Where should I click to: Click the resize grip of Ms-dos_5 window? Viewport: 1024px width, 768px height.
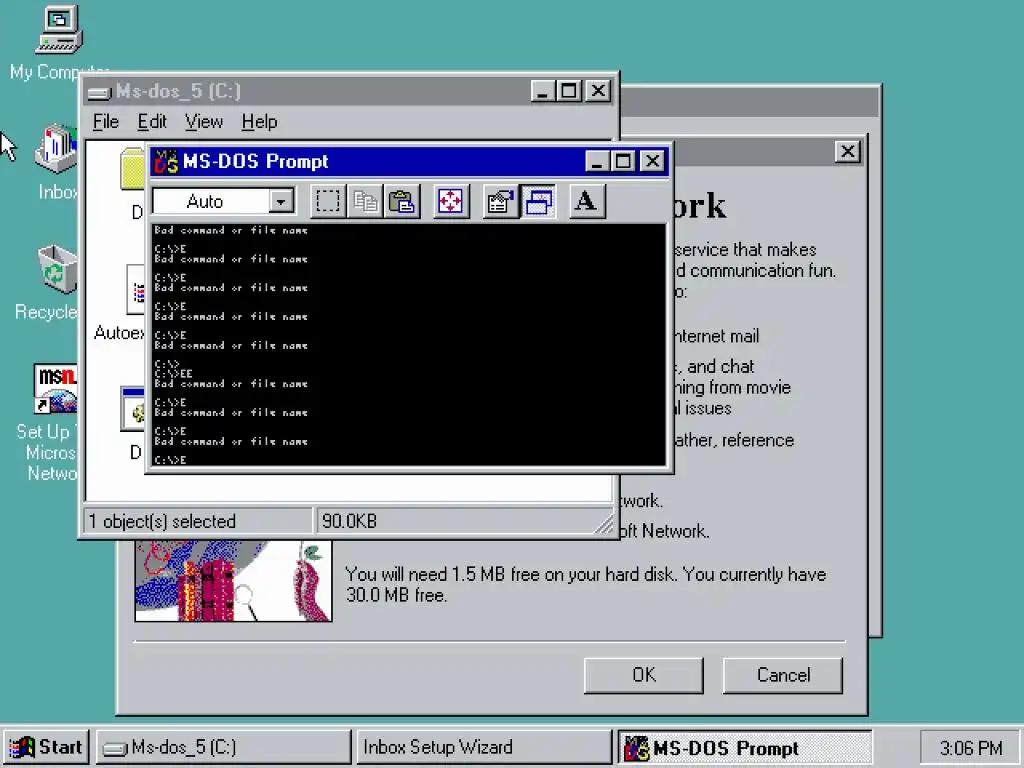pyautogui.click(x=605, y=524)
